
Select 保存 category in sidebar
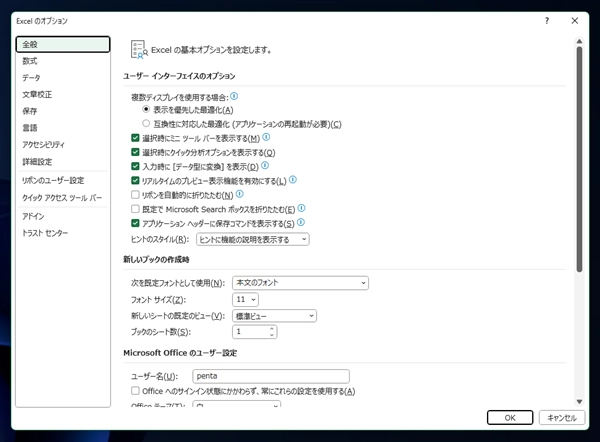click(x=63, y=111)
